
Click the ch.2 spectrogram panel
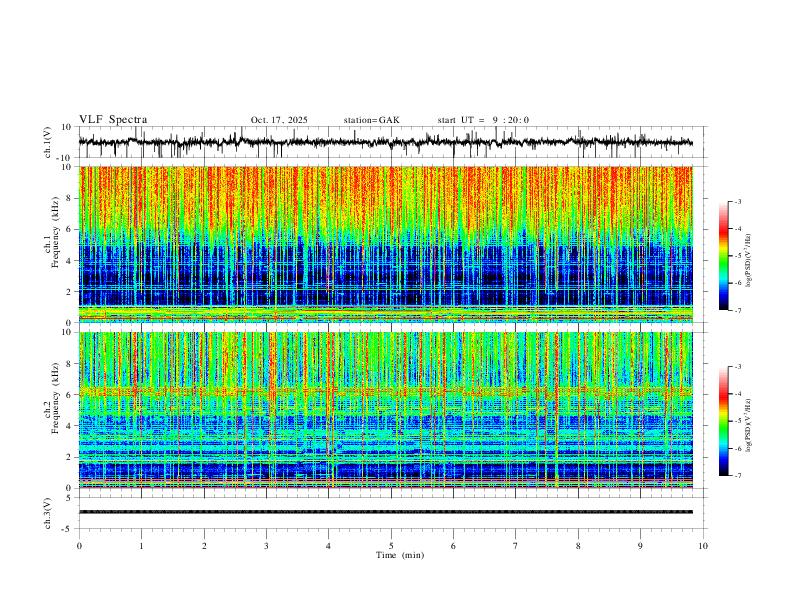(385, 410)
